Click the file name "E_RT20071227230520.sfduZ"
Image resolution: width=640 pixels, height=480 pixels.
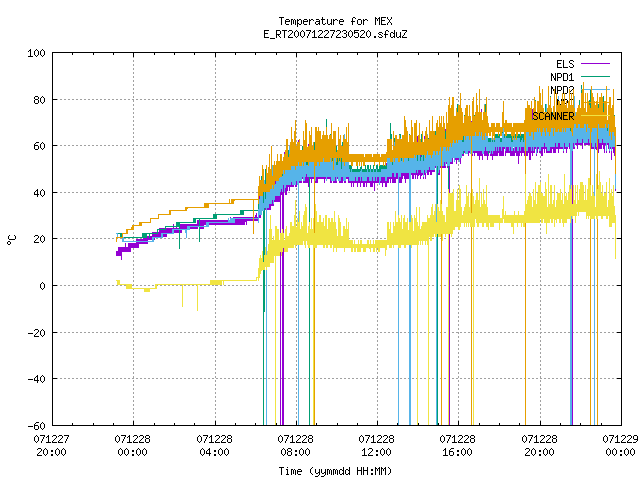click(x=335, y=34)
